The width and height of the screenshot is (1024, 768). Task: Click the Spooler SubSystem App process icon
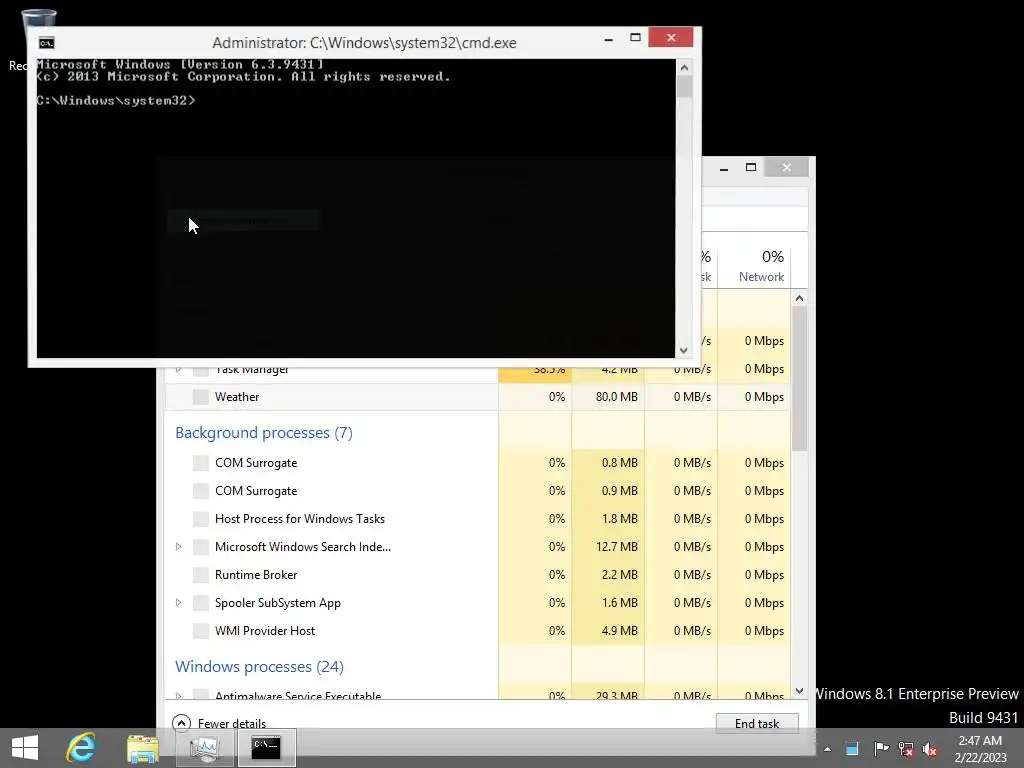[x=200, y=603]
